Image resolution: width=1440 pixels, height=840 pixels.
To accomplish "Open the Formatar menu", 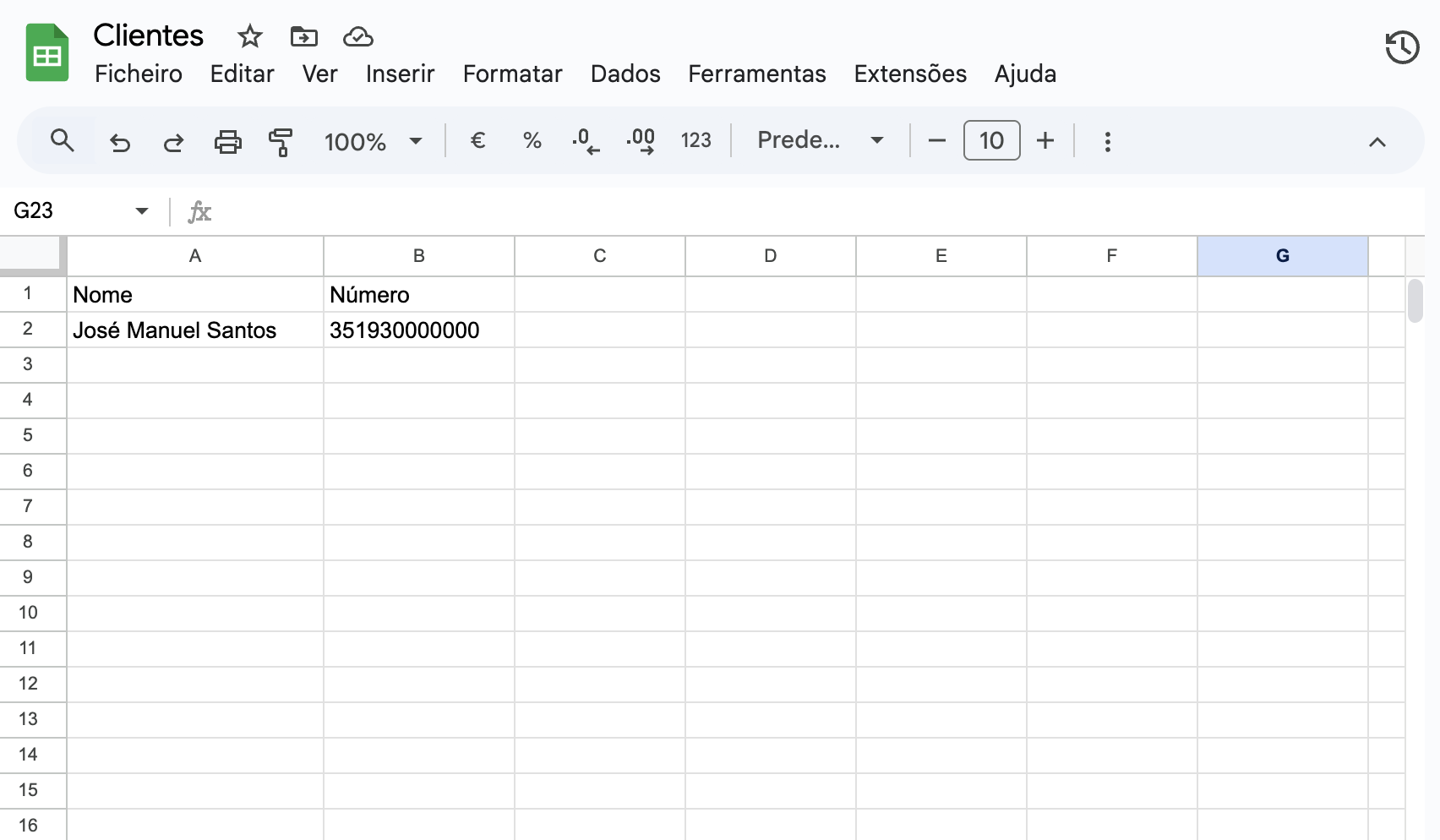I will click(x=512, y=74).
